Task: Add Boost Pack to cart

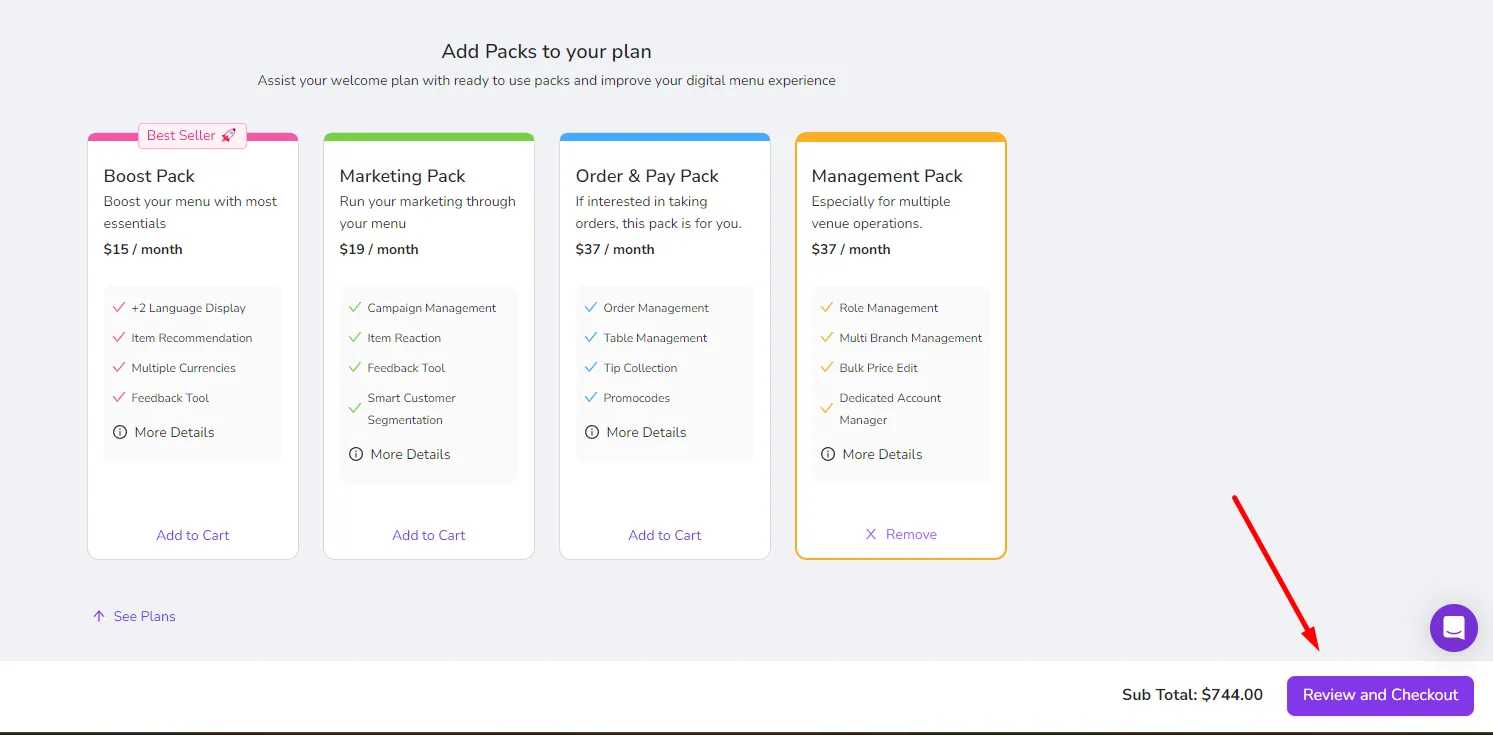Action: (193, 535)
